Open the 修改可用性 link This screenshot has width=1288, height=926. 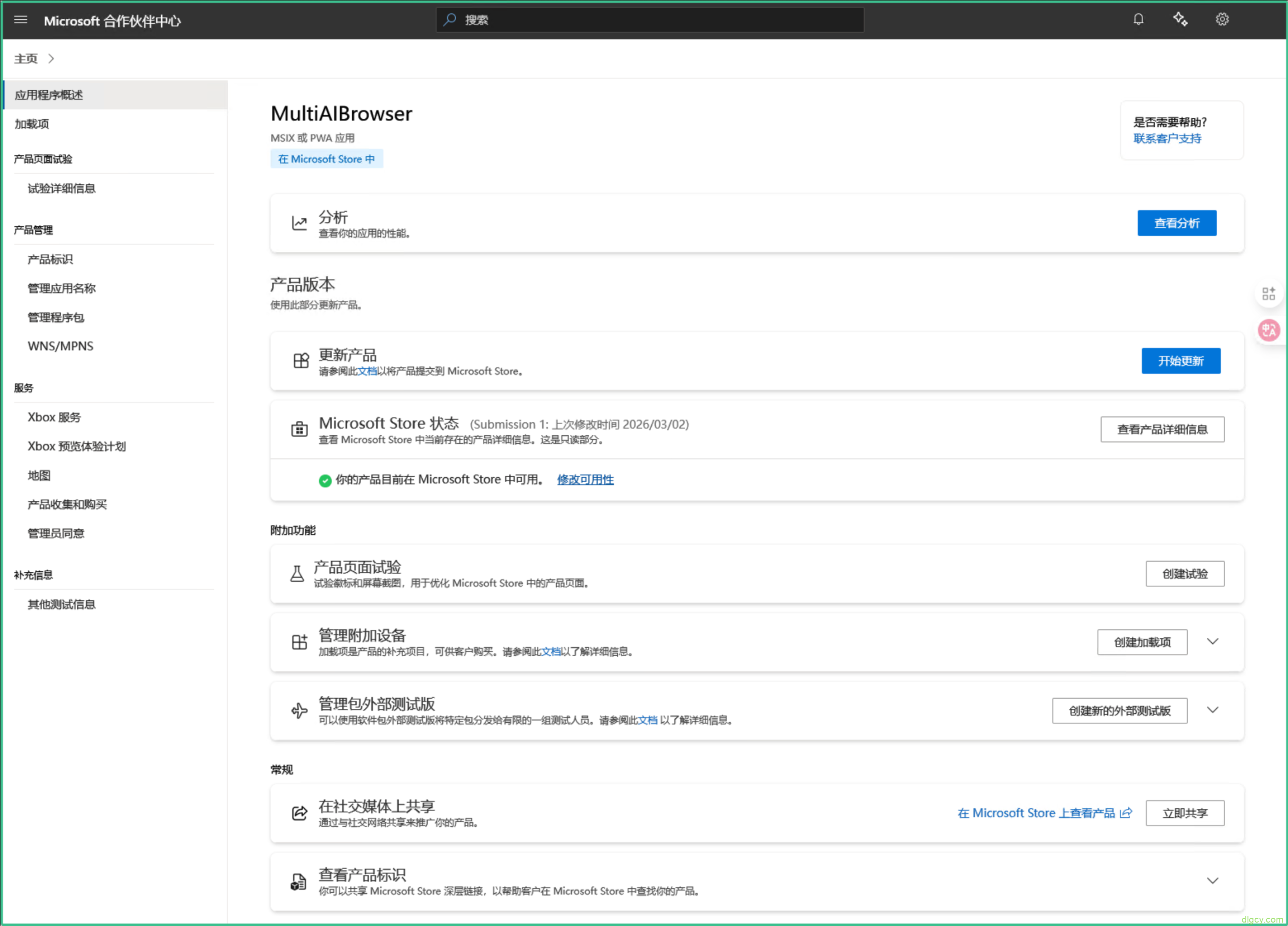point(585,480)
